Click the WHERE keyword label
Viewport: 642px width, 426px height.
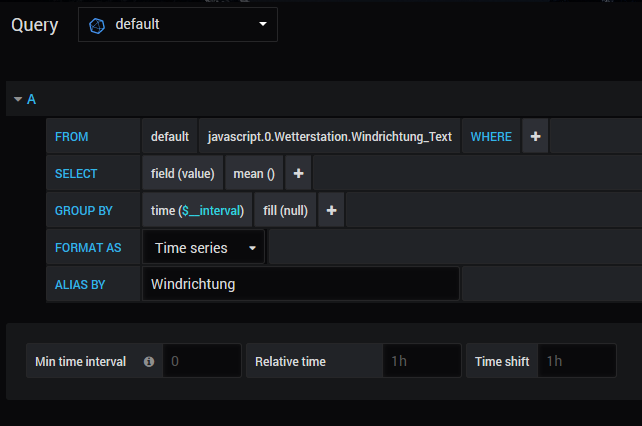[491, 136]
